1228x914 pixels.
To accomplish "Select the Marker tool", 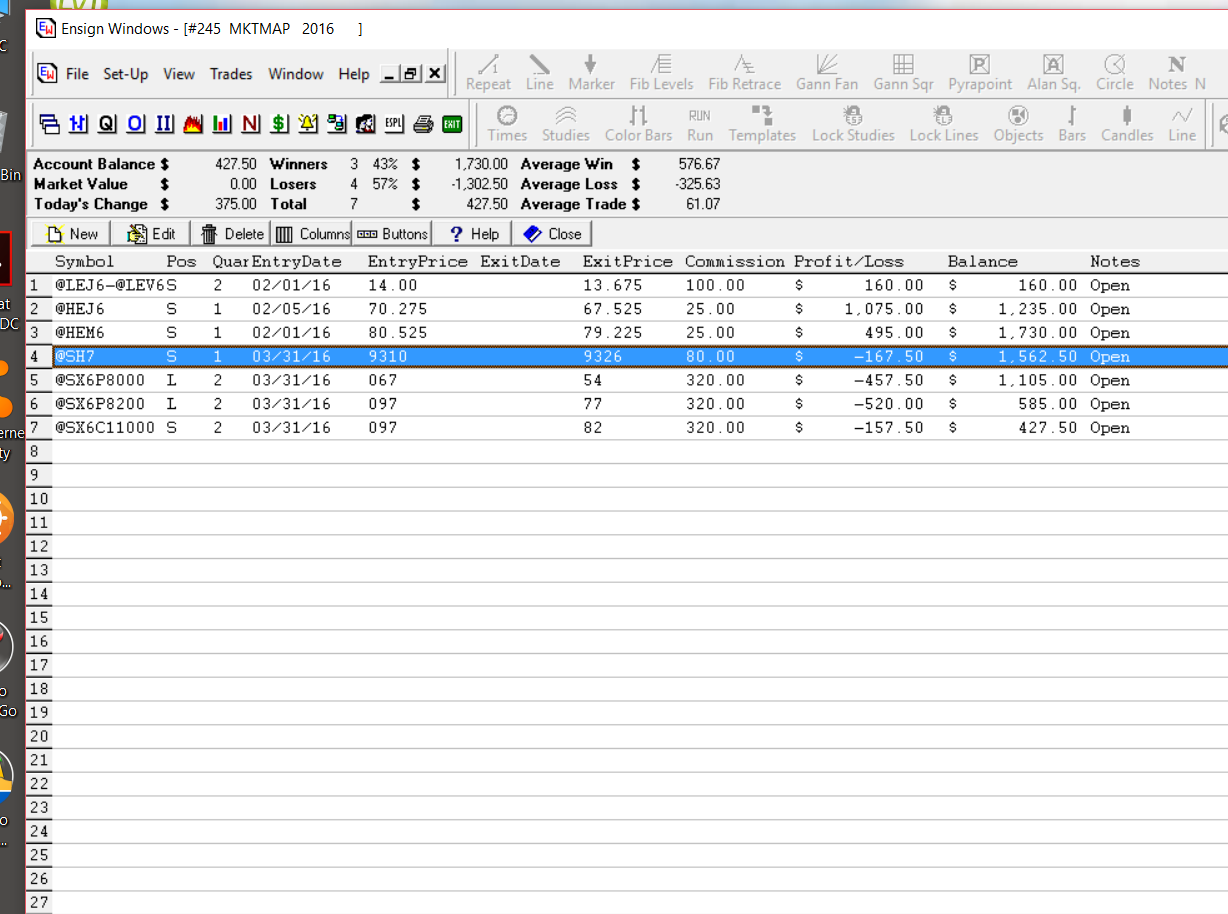I will click(591, 73).
